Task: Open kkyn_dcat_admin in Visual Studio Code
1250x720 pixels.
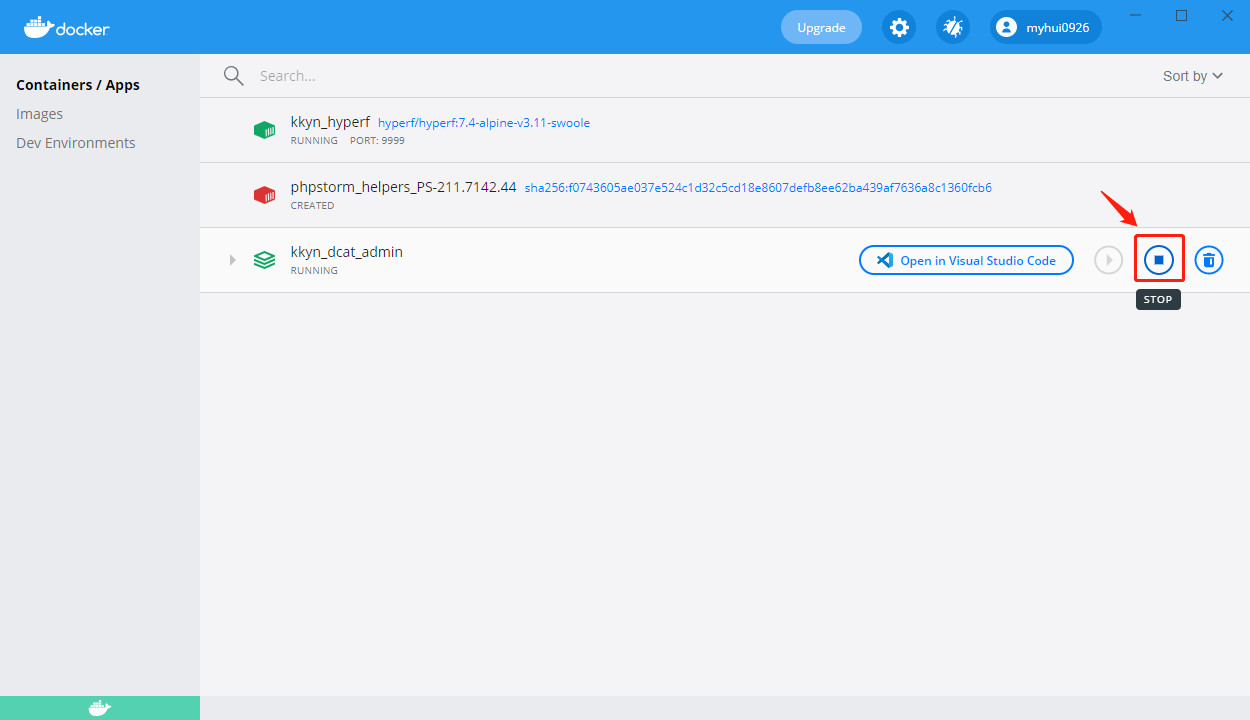Action: click(965, 259)
